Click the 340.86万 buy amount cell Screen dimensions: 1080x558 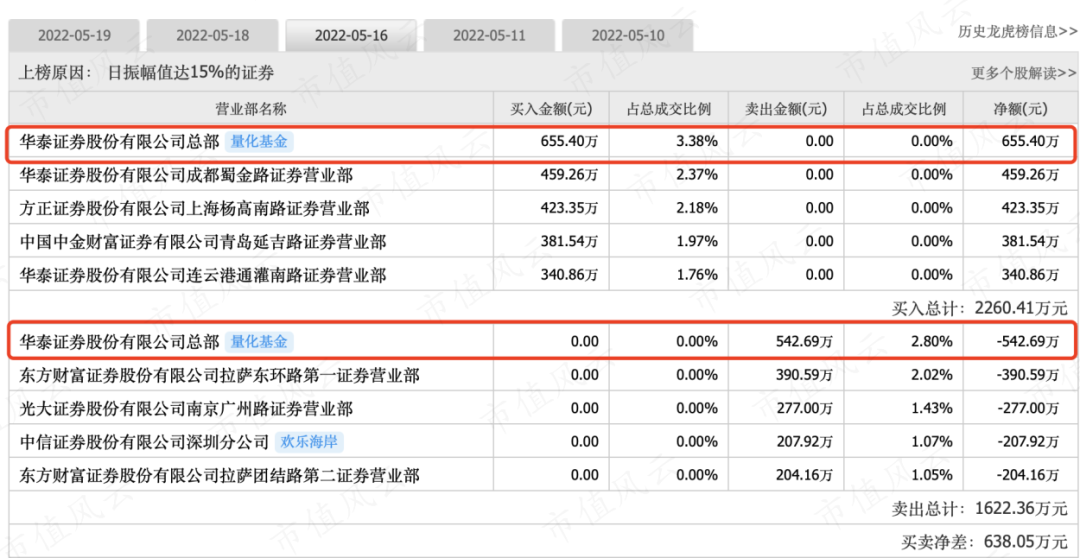pos(568,276)
